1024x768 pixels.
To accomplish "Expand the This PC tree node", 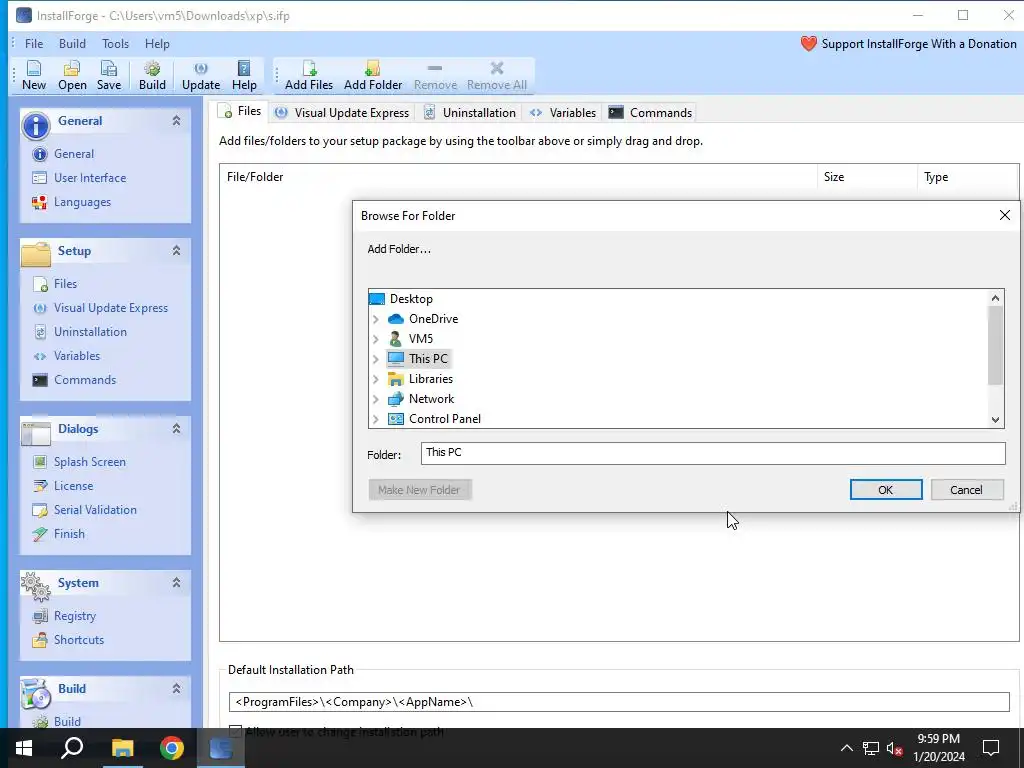I will (376, 359).
